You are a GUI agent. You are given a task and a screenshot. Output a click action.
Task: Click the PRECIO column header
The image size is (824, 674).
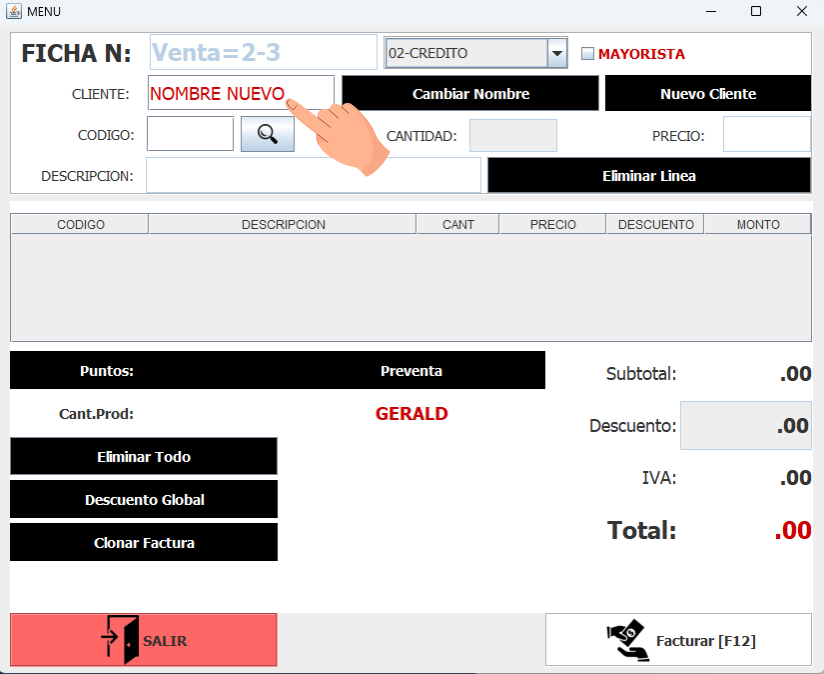tap(552, 224)
